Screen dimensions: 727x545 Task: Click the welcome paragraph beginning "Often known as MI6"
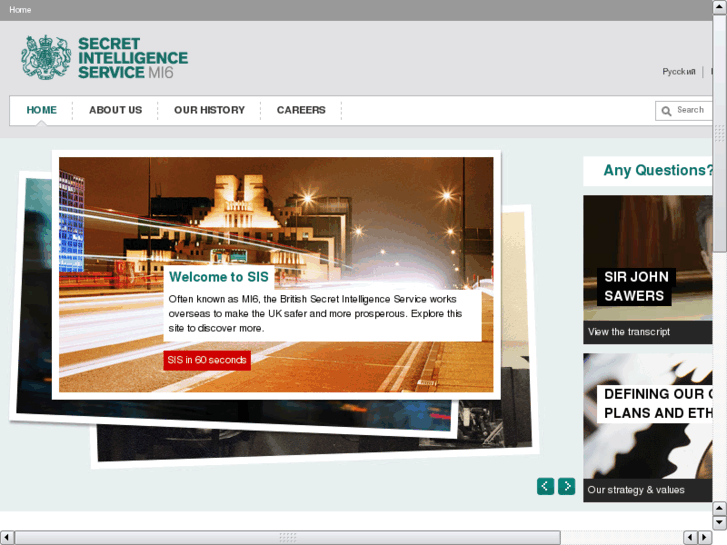pos(315,314)
